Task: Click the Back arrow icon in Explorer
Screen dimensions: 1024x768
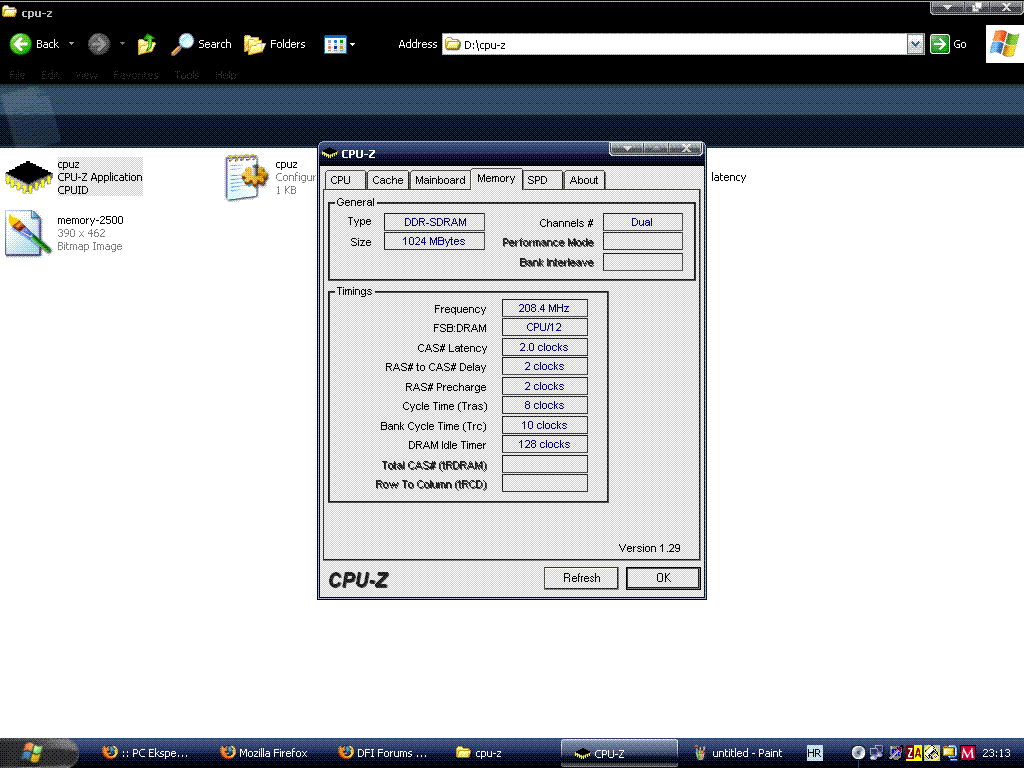Action: (21, 44)
